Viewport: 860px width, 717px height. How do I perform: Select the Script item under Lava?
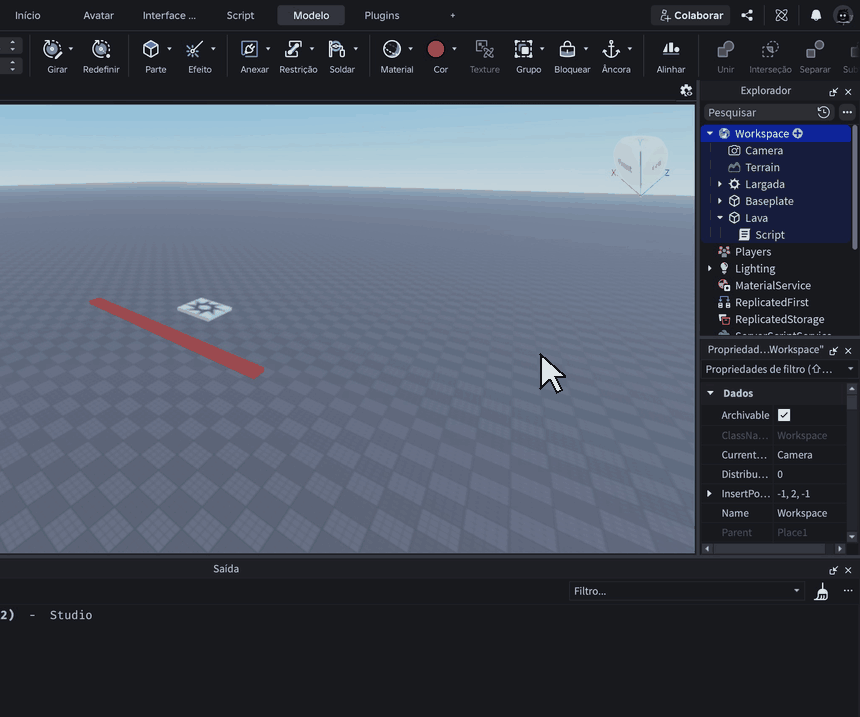pos(770,235)
